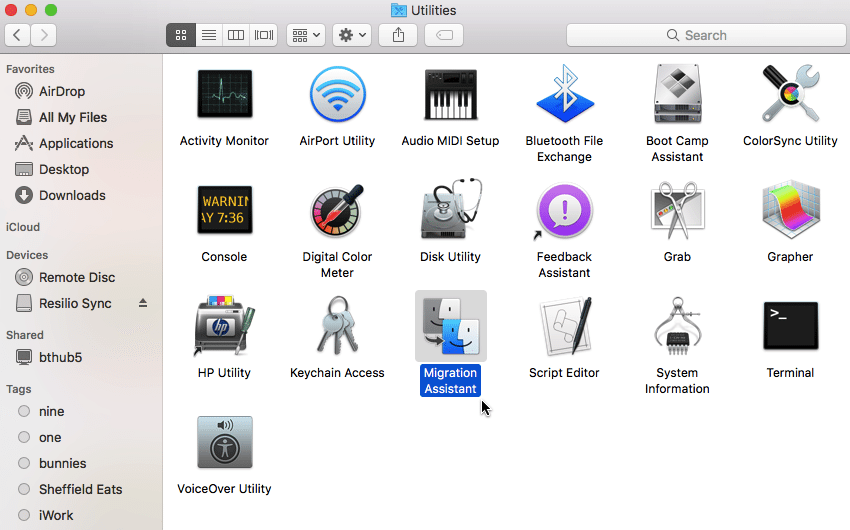Click the ColorSync Utility icon

pyautogui.click(x=790, y=93)
